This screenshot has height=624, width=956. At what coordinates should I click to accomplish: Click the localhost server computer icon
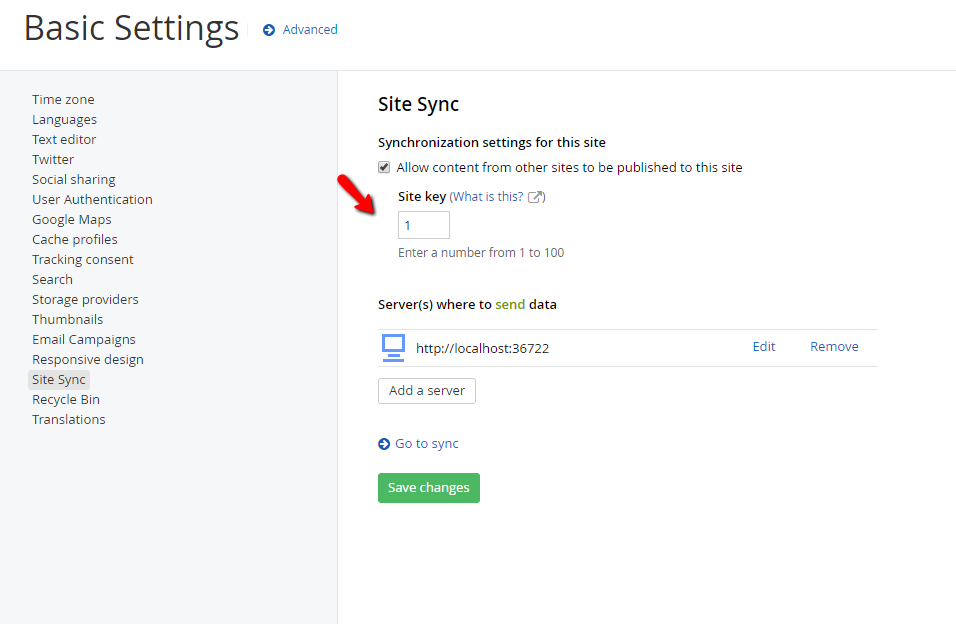click(x=393, y=348)
